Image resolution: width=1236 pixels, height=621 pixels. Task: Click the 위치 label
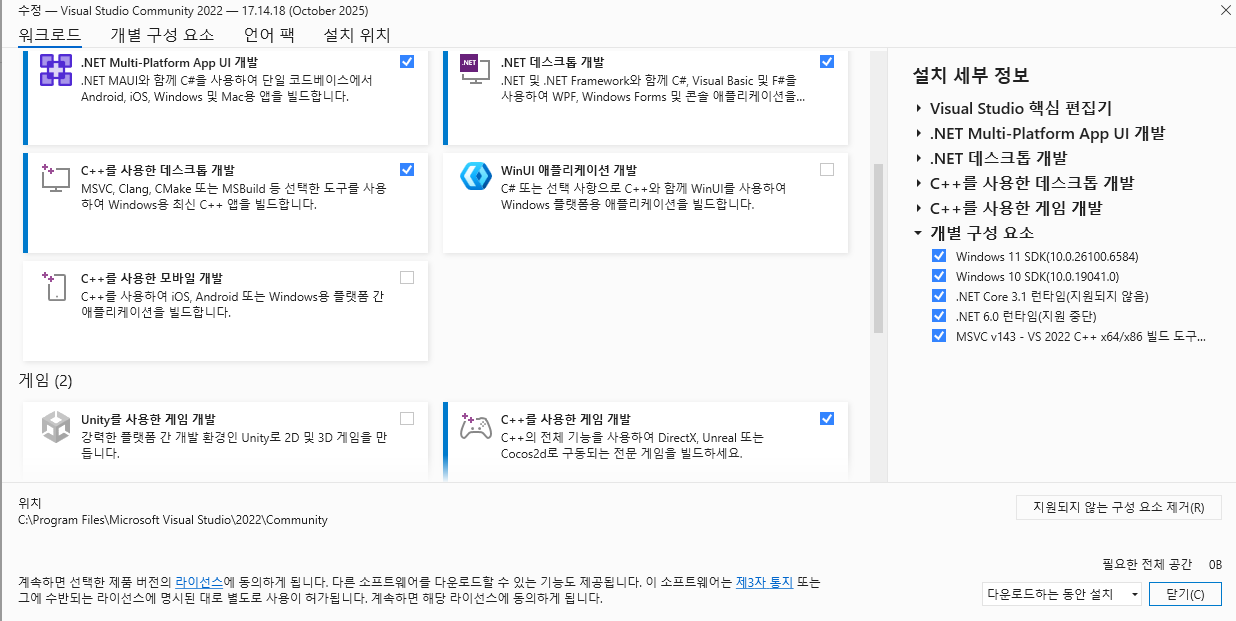pos(30,503)
